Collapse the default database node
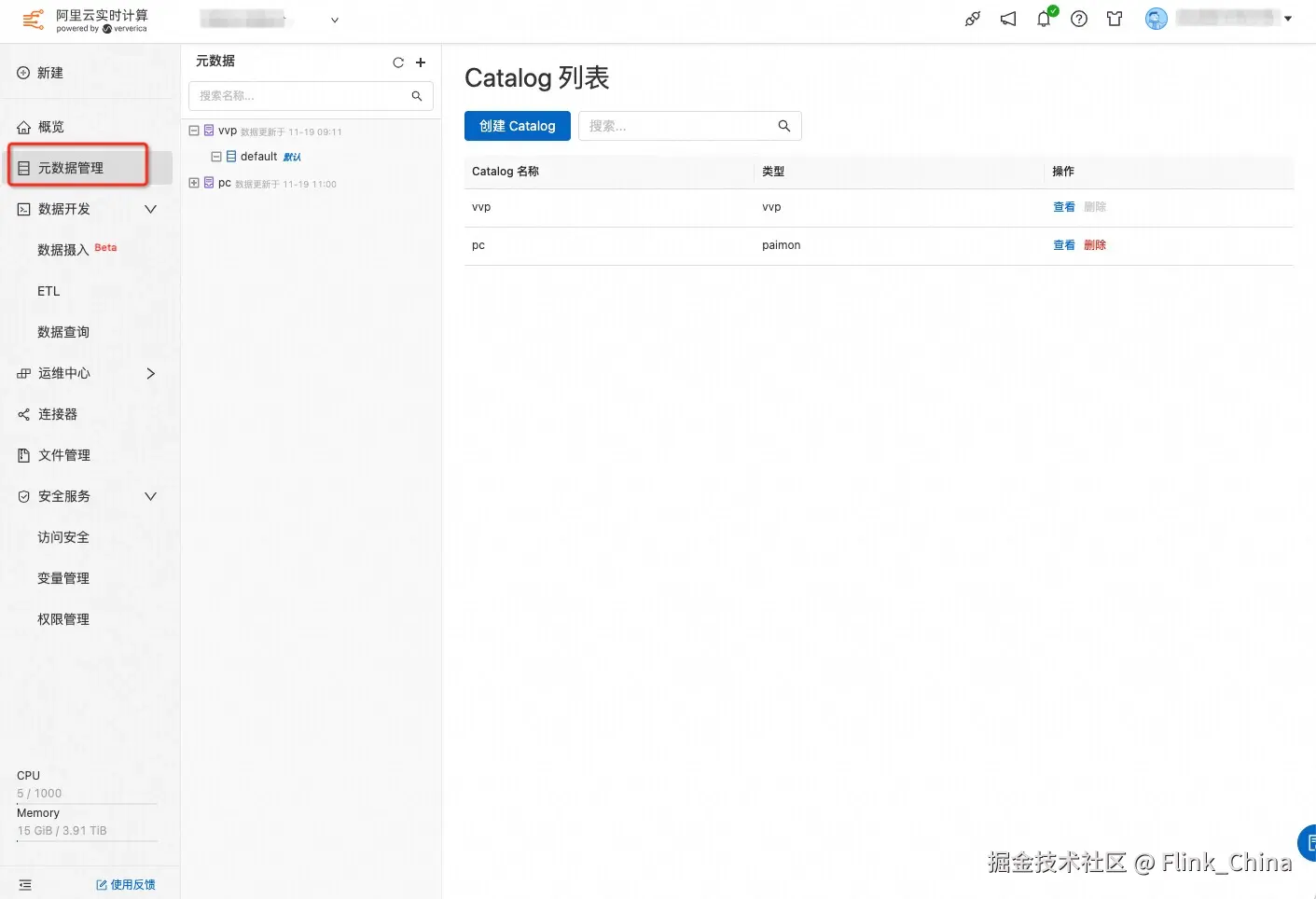1316x899 pixels. (x=216, y=157)
